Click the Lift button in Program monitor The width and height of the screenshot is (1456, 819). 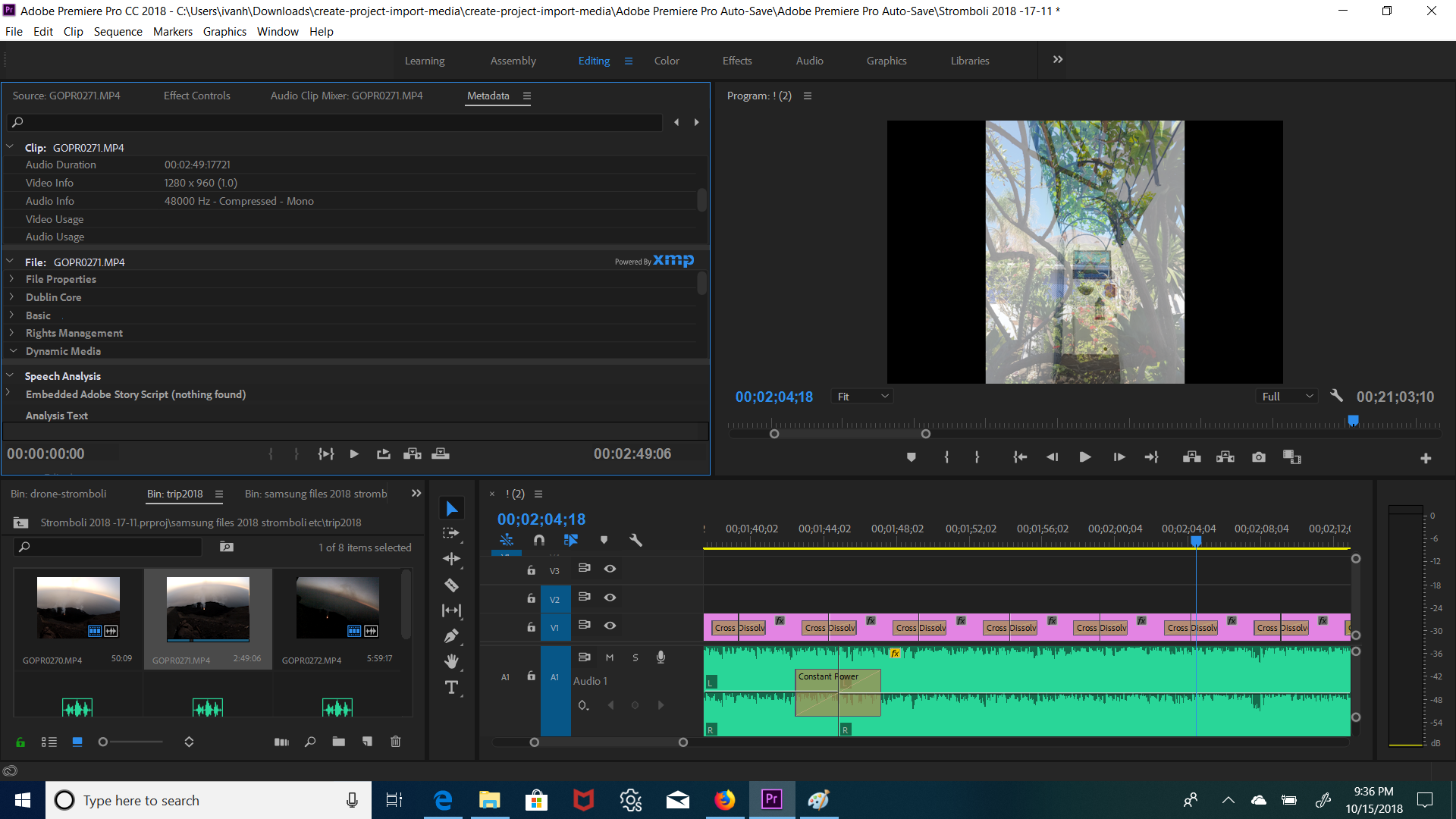coord(1191,457)
